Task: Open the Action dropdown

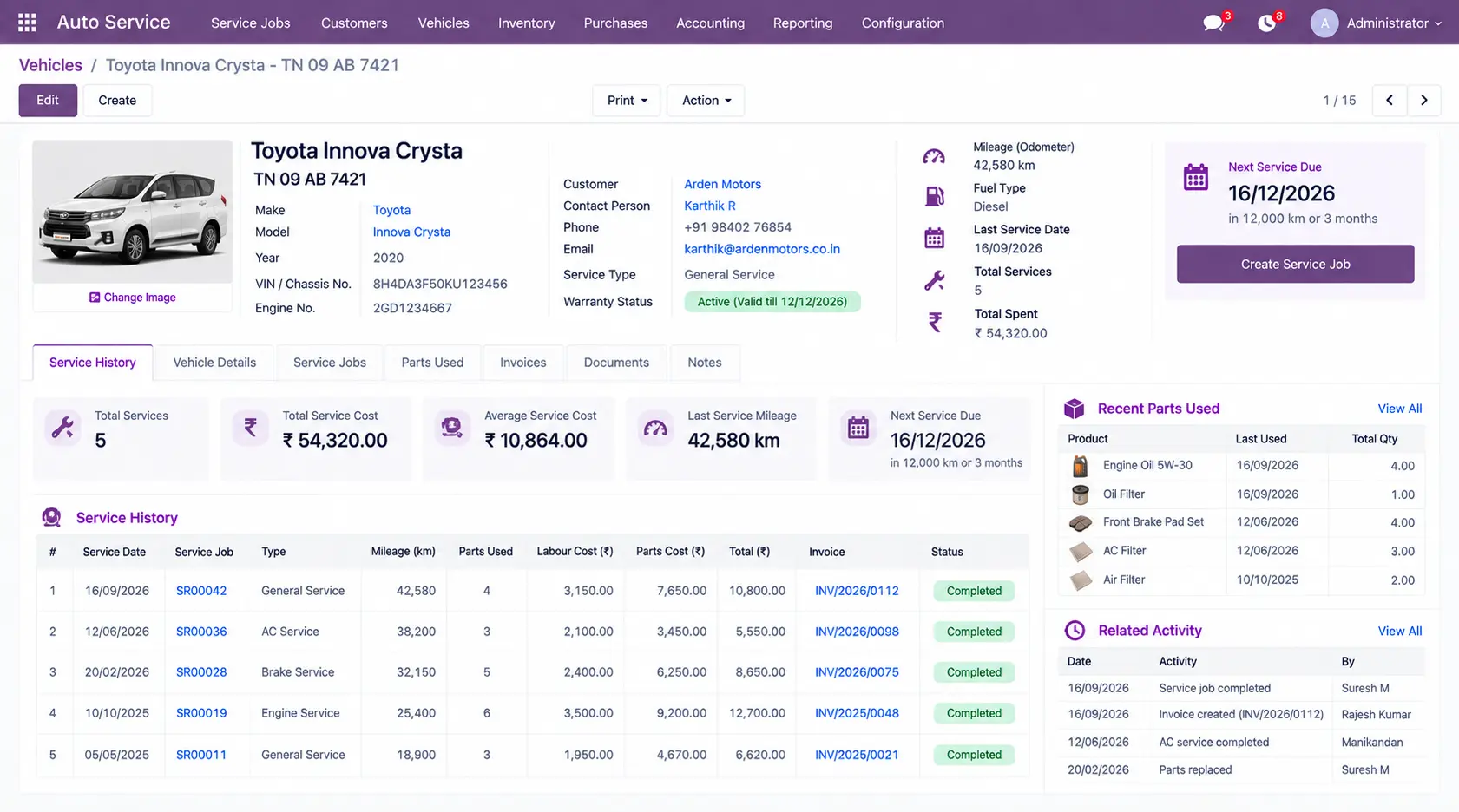Action: pos(706,101)
